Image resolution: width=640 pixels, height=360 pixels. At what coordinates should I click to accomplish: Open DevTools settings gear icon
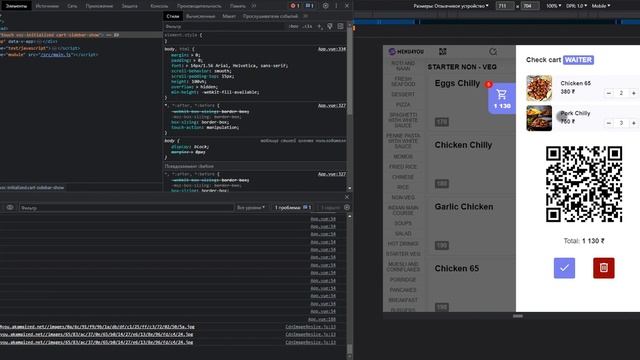pyautogui.click(x=325, y=6)
